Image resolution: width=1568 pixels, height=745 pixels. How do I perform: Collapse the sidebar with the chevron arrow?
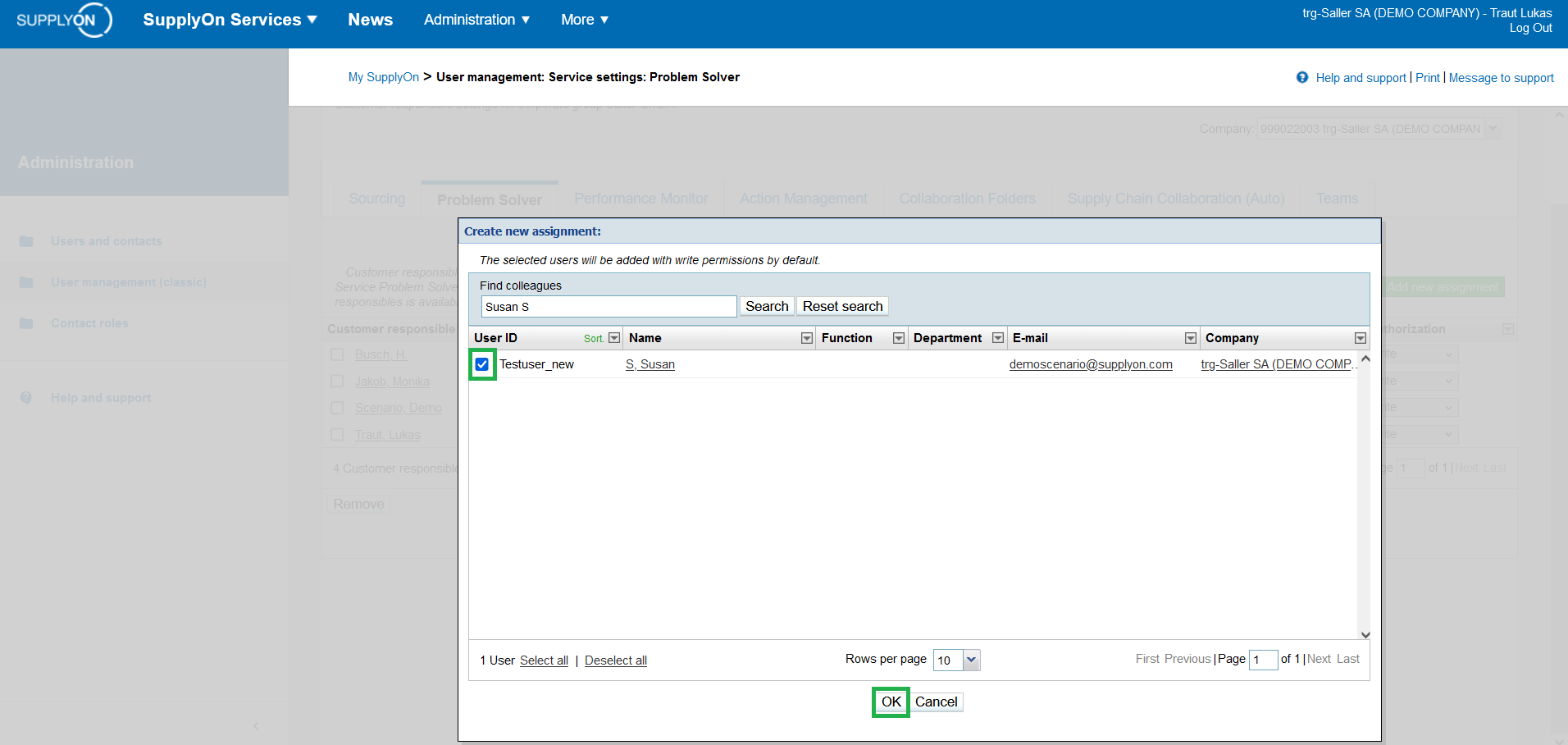coord(256,725)
